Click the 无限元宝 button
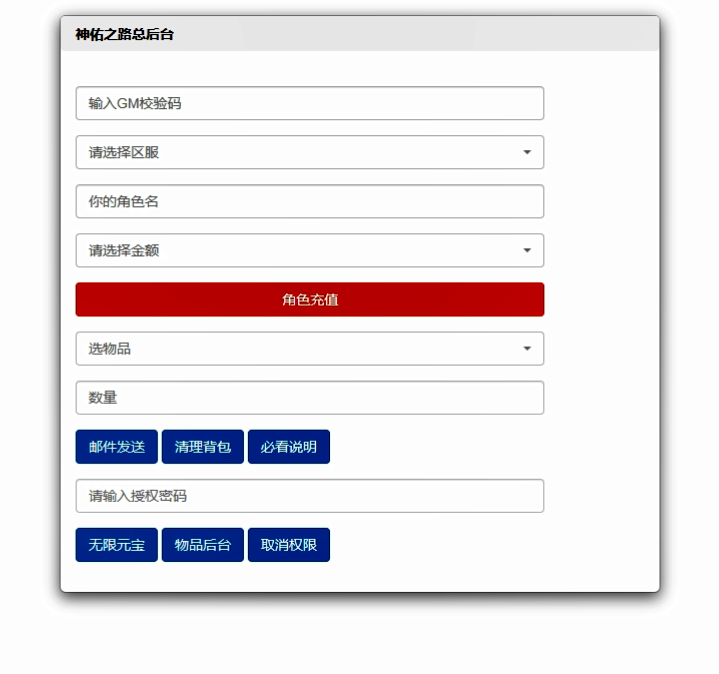This screenshot has height=674, width=719. click(x=116, y=545)
